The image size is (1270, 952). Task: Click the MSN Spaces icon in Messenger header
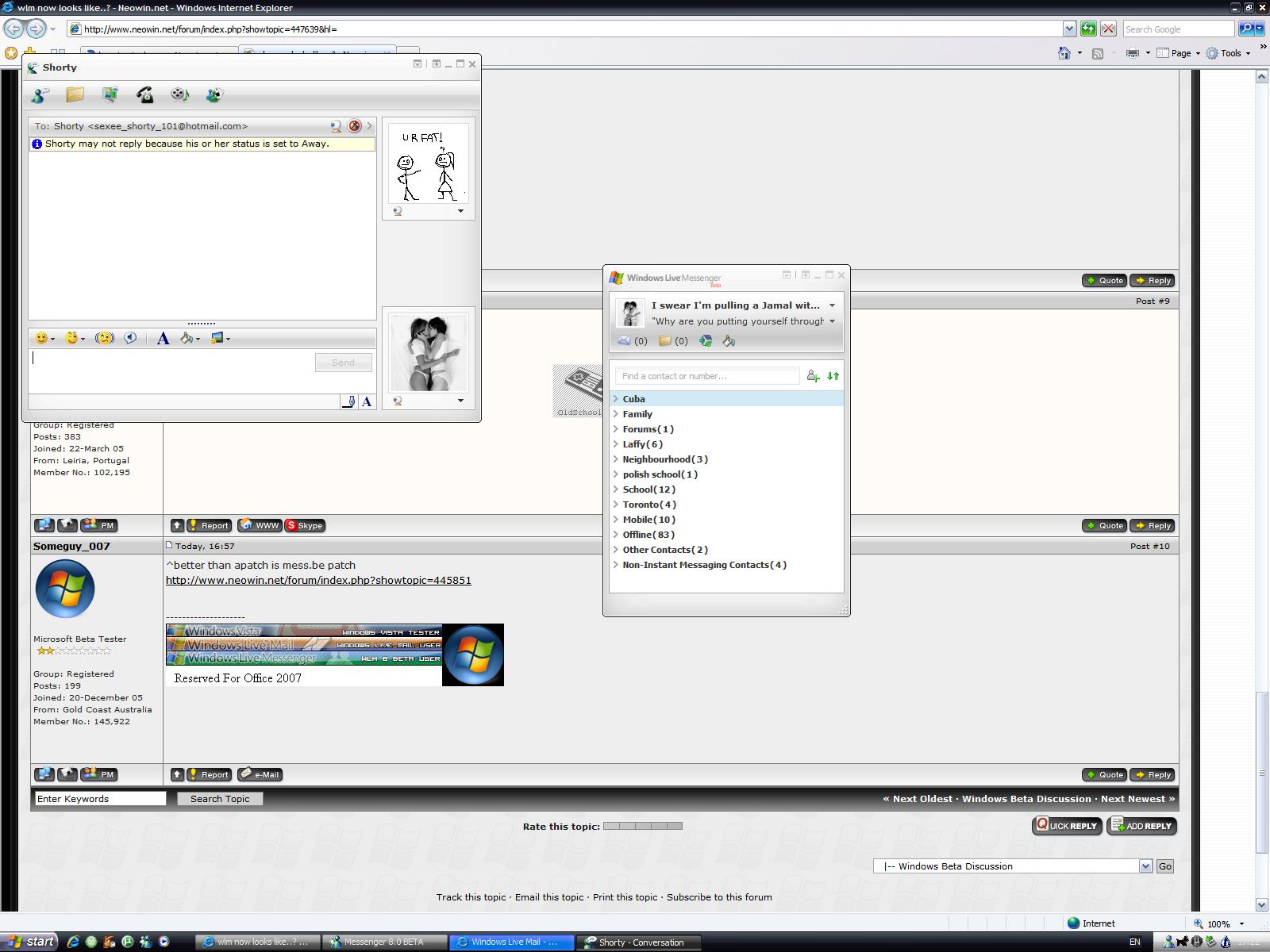point(706,340)
